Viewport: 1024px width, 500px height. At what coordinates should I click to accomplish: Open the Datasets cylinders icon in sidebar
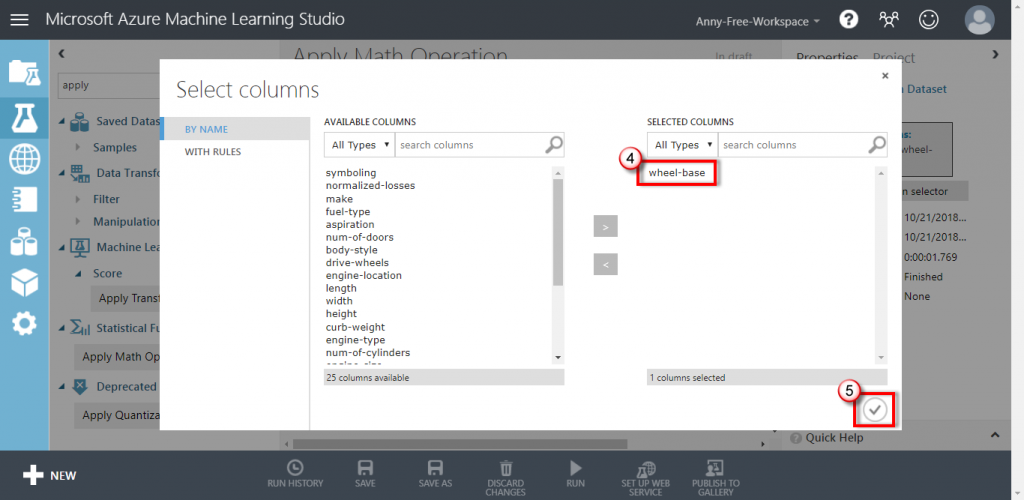(x=24, y=242)
